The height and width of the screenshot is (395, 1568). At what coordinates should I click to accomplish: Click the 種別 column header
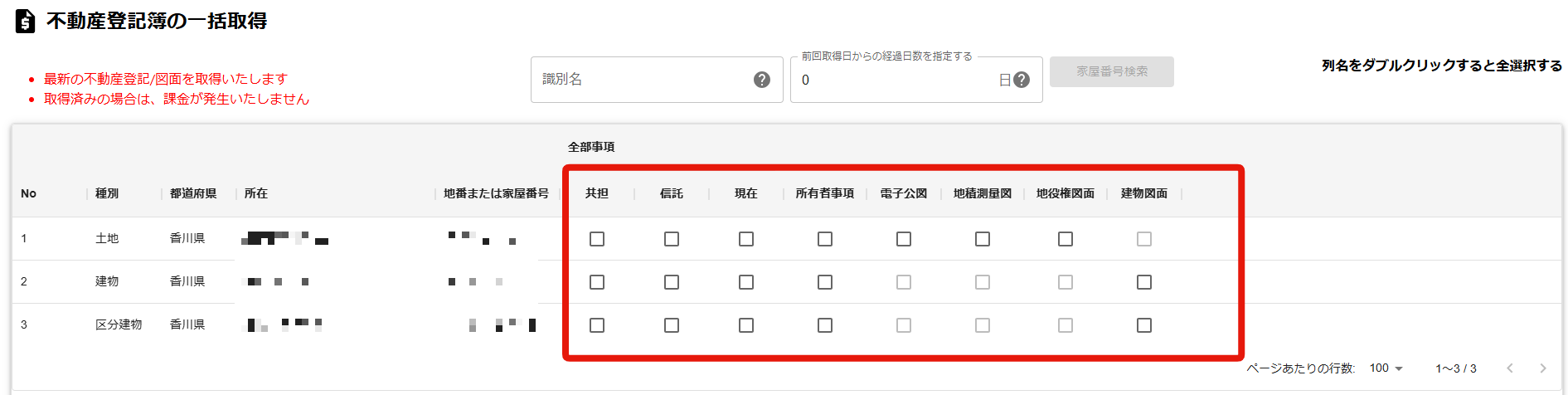(x=107, y=193)
